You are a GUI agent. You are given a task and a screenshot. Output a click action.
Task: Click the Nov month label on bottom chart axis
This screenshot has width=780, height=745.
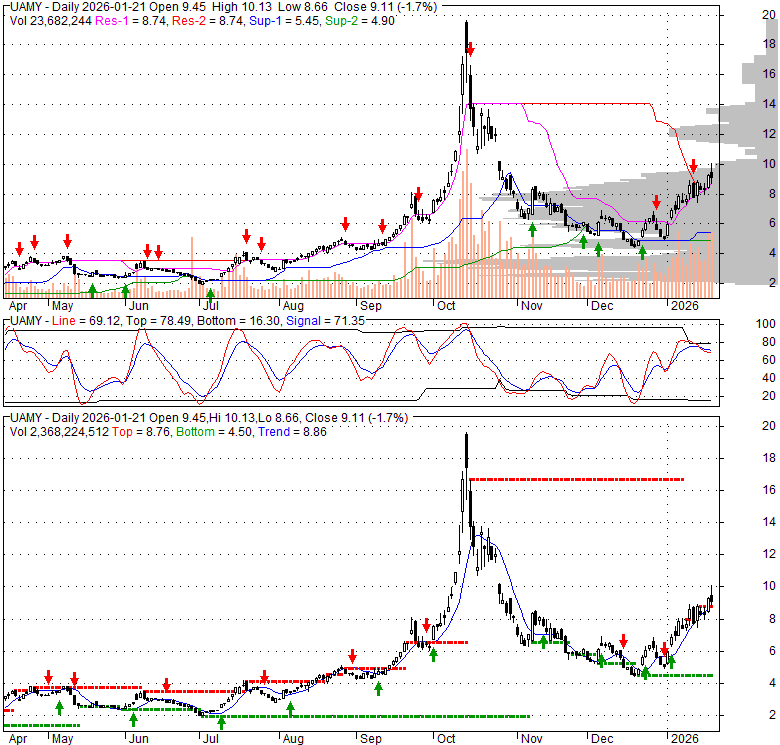(x=531, y=739)
